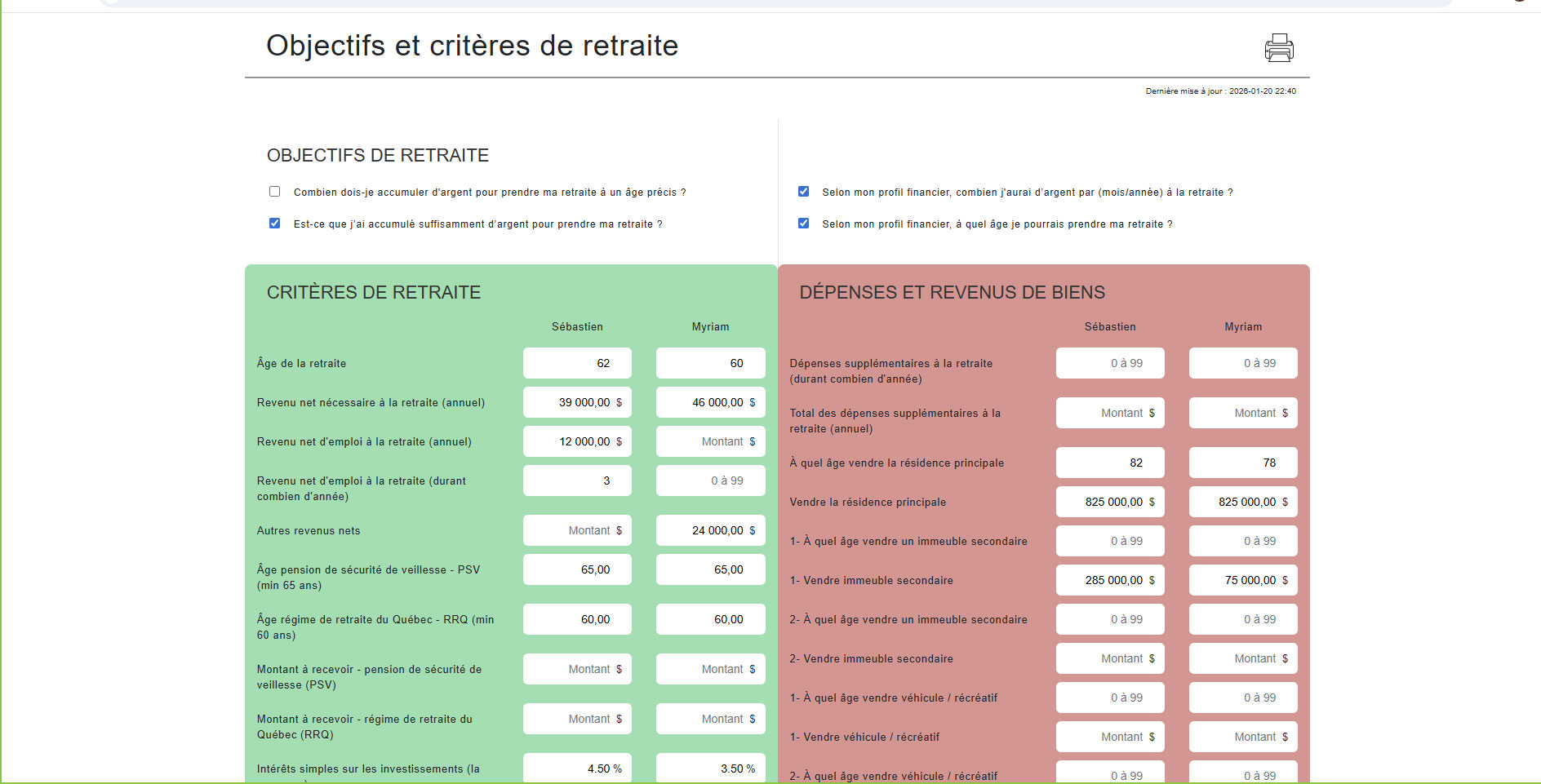Uncheck "Selon mon profil financier, à quel âge"
The image size is (1541, 784).
pos(803,223)
